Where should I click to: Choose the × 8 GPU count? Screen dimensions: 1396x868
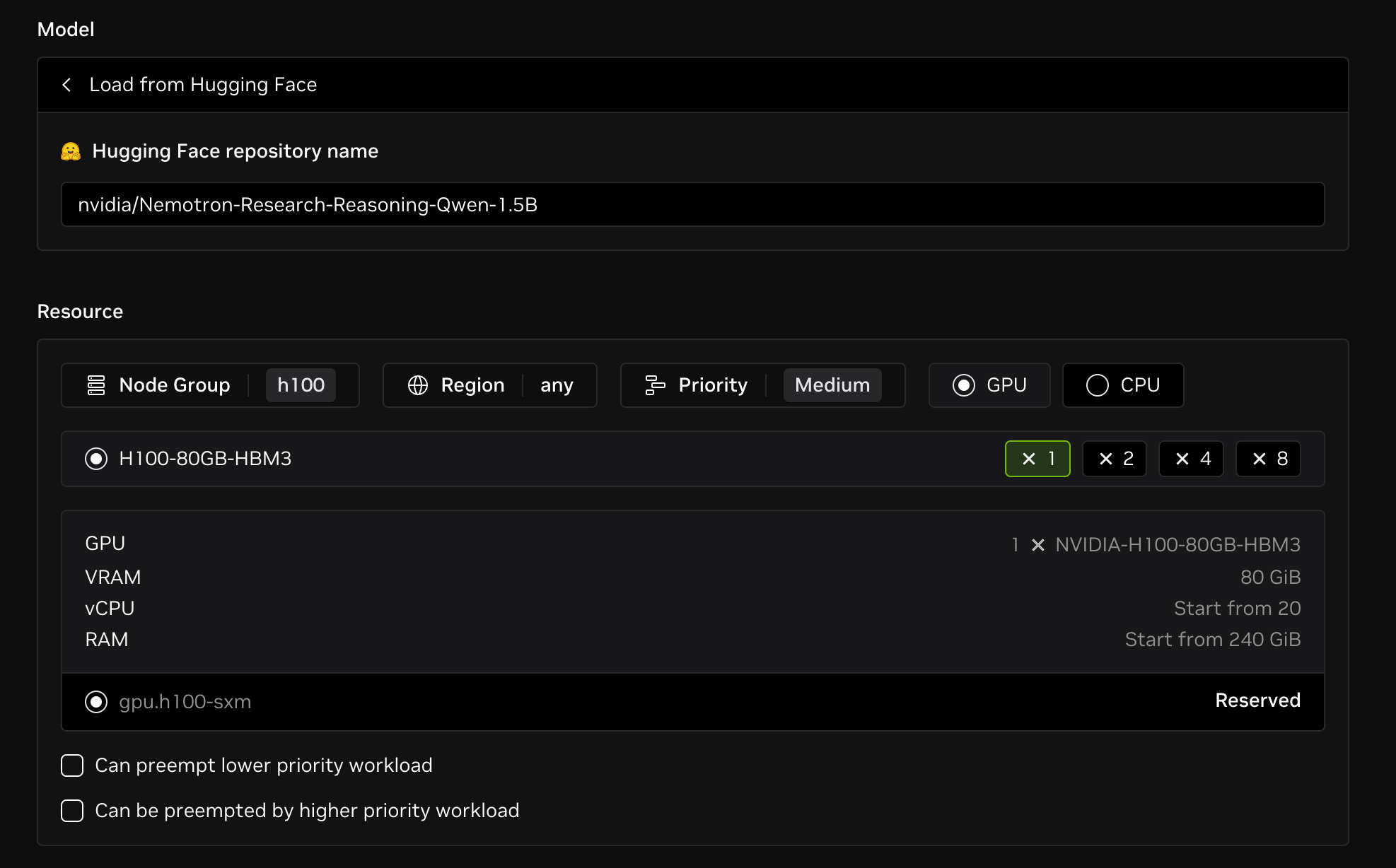click(x=1269, y=459)
